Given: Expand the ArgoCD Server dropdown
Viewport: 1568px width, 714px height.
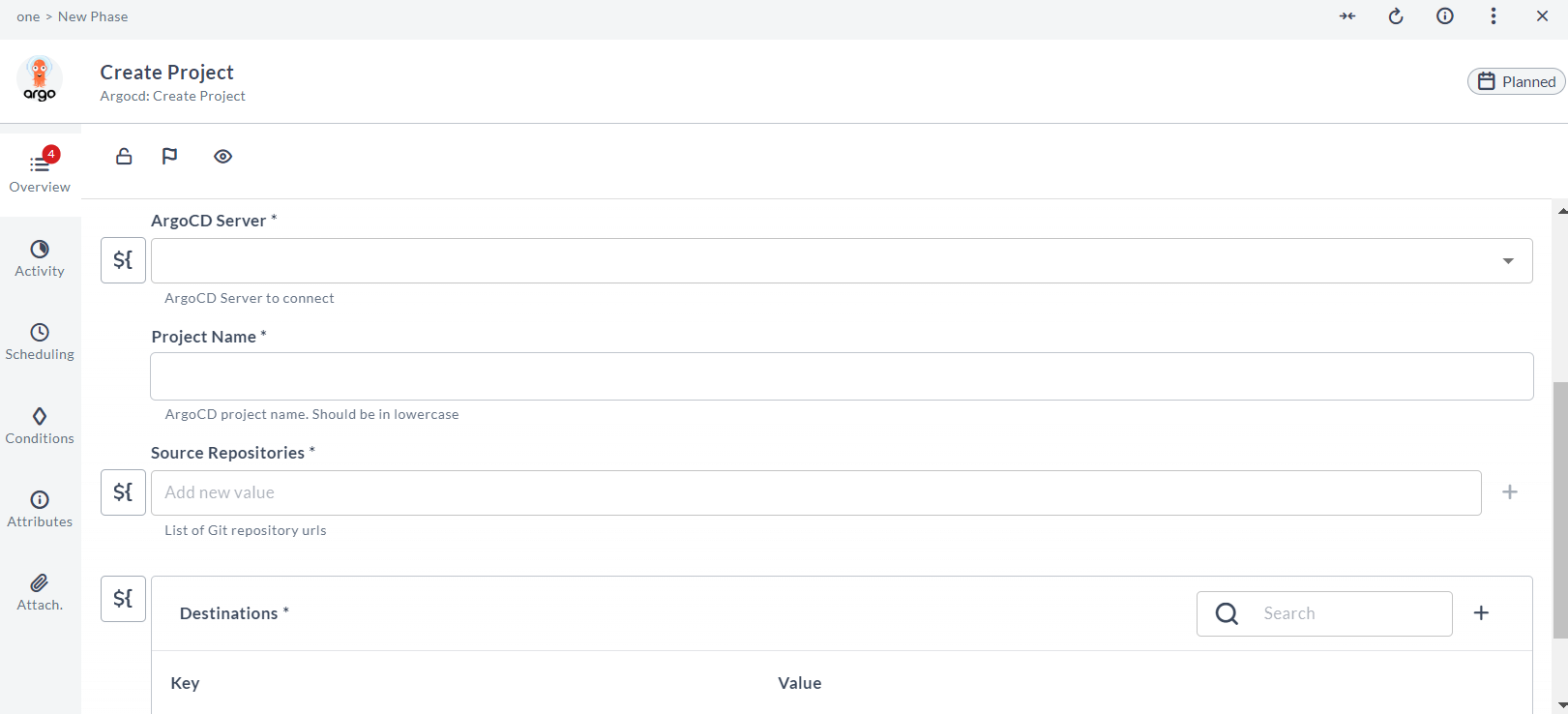Looking at the screenshot, I should tap(1508, 261).
